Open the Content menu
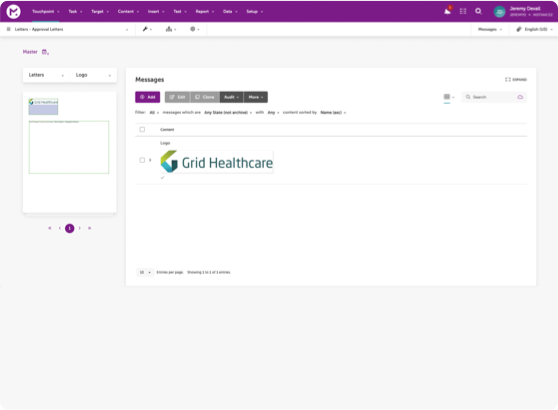 pos(128,11)
